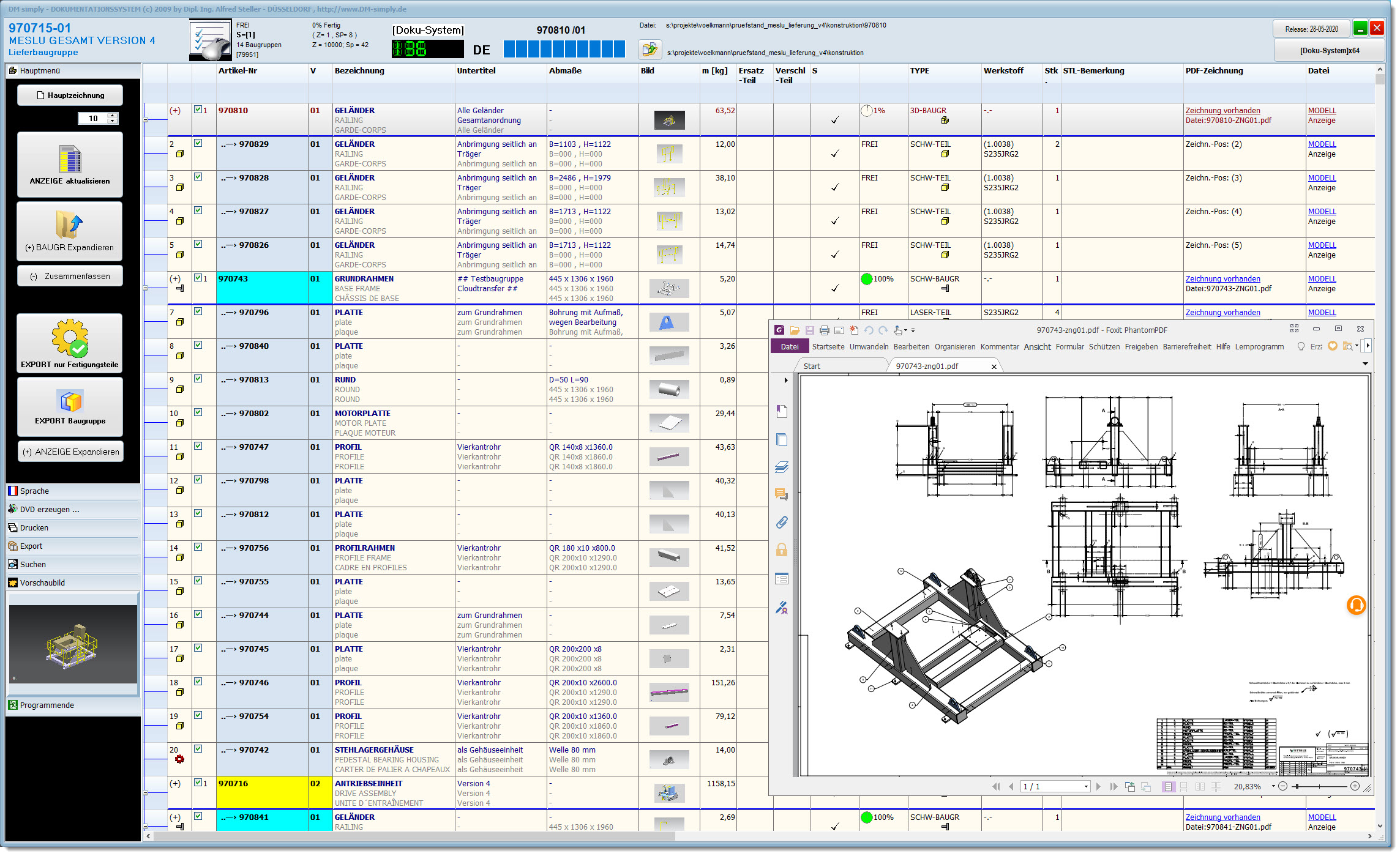The image size is (1400, 856).
Task: Click Hauptzeichnung button
Action: [x=70, y=95]
